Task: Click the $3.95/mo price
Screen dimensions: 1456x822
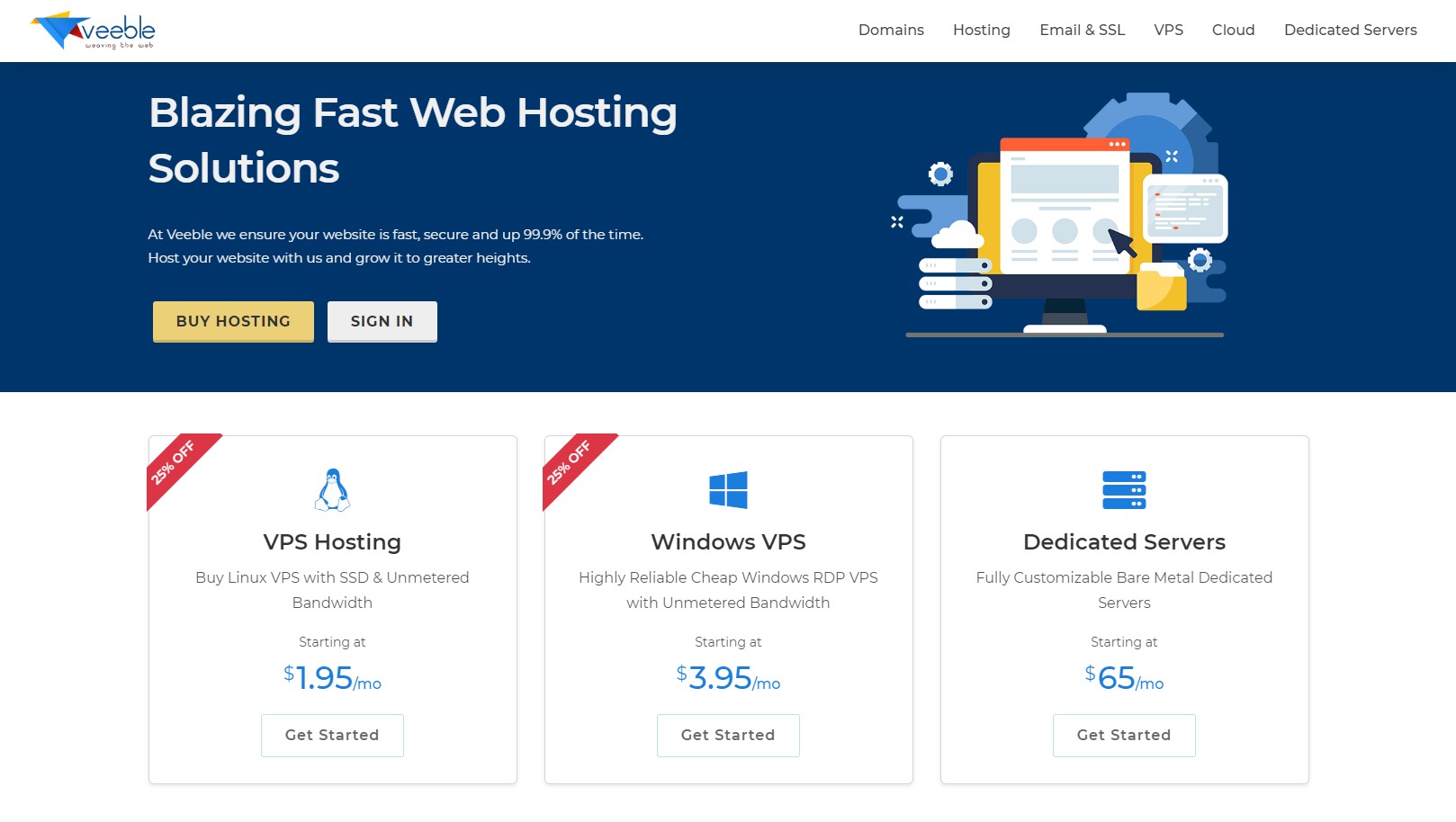Action: [728, 678]
